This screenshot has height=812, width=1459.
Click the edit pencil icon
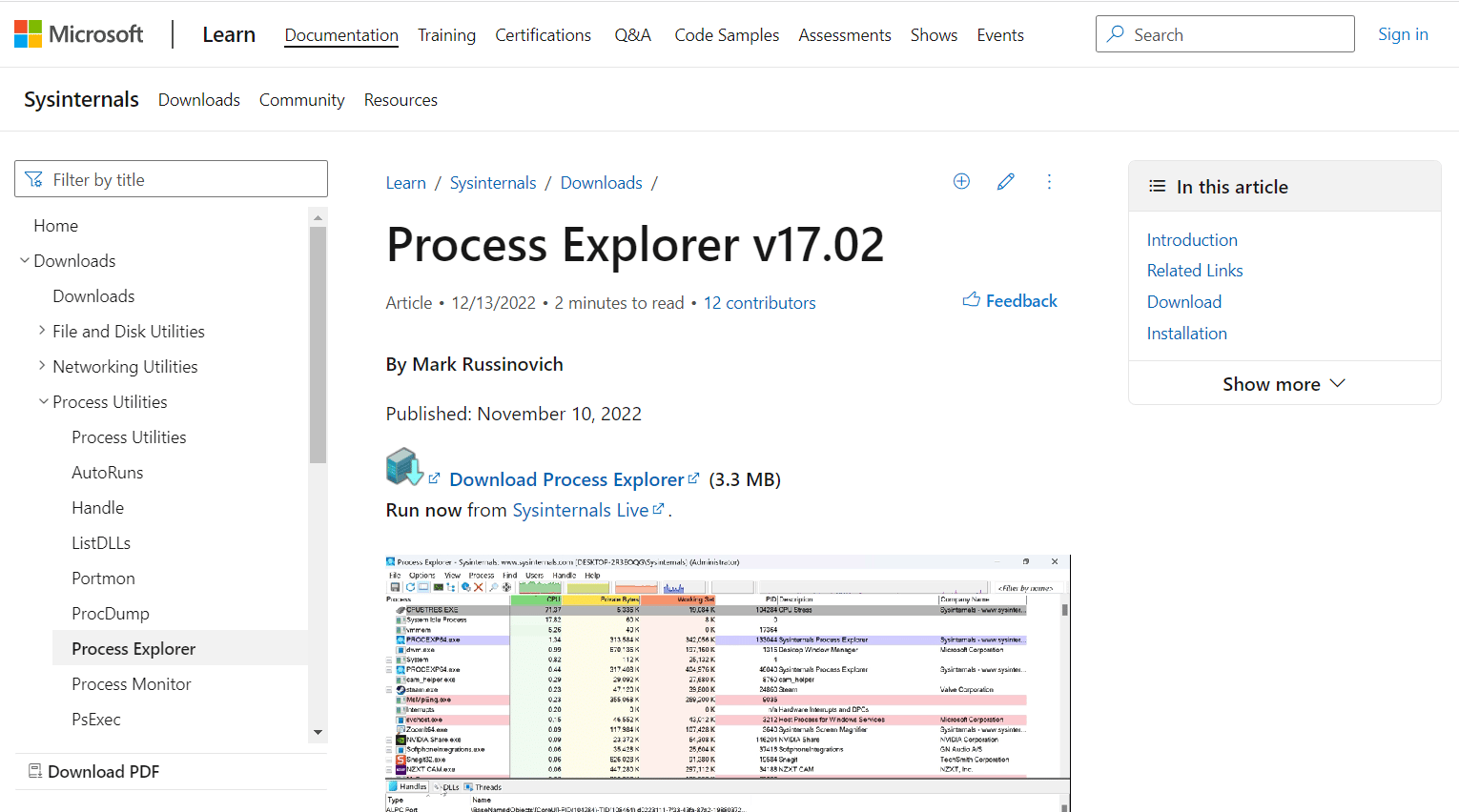pyautogui.click(x=1005, y=181)
